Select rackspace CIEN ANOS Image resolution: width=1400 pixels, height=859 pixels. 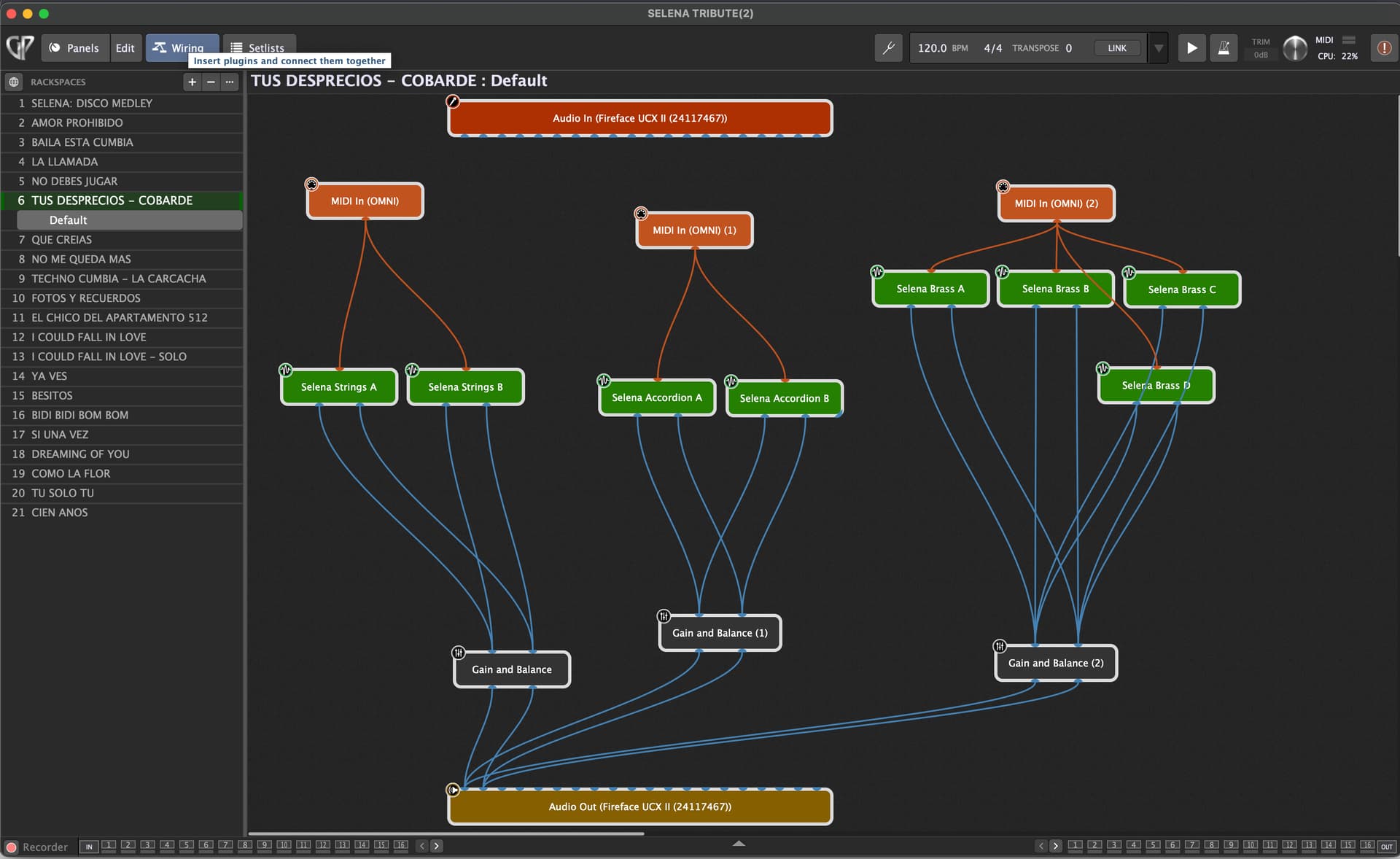tap(122, 513)
